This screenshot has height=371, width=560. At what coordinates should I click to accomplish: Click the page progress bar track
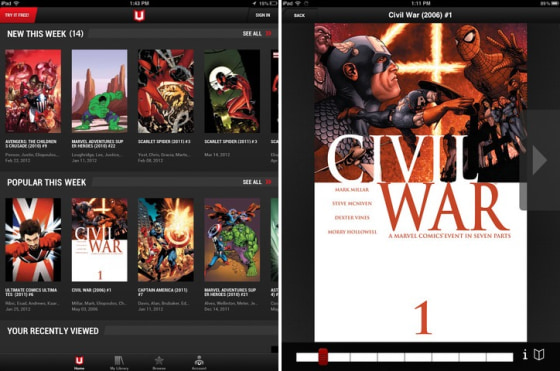point(404,357)
